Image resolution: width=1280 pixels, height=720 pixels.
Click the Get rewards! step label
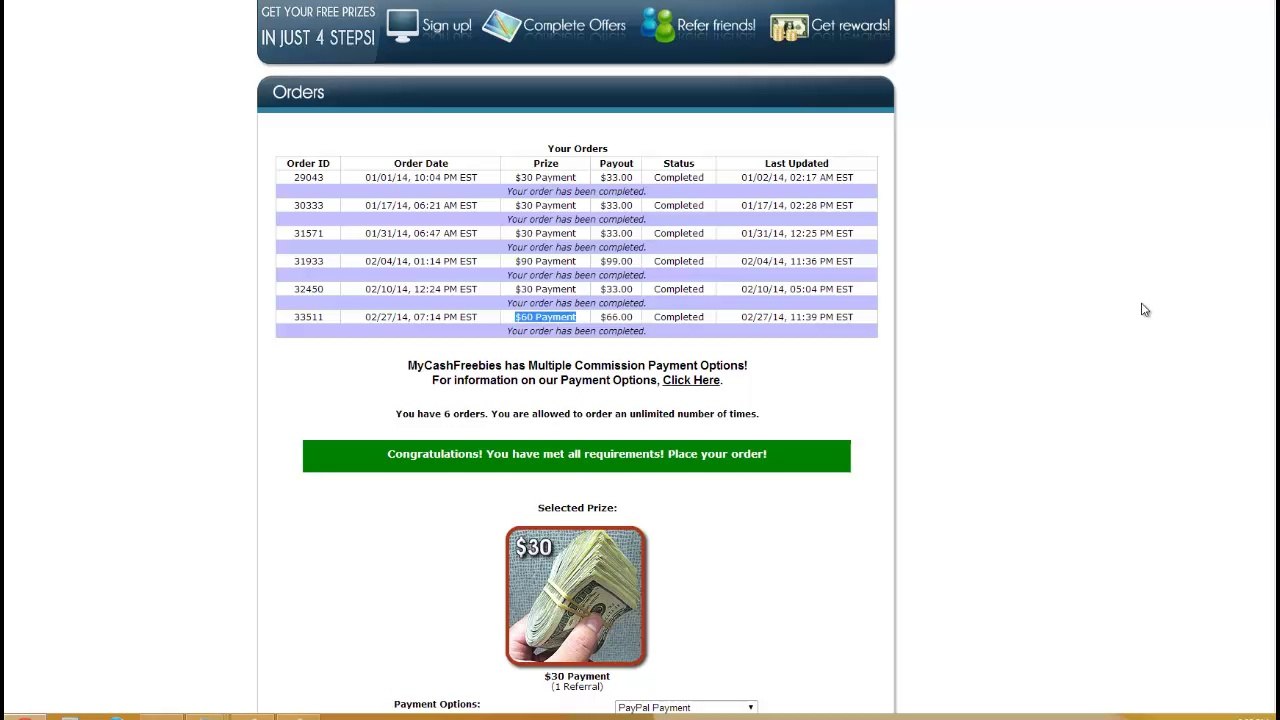tap(850, 25)
